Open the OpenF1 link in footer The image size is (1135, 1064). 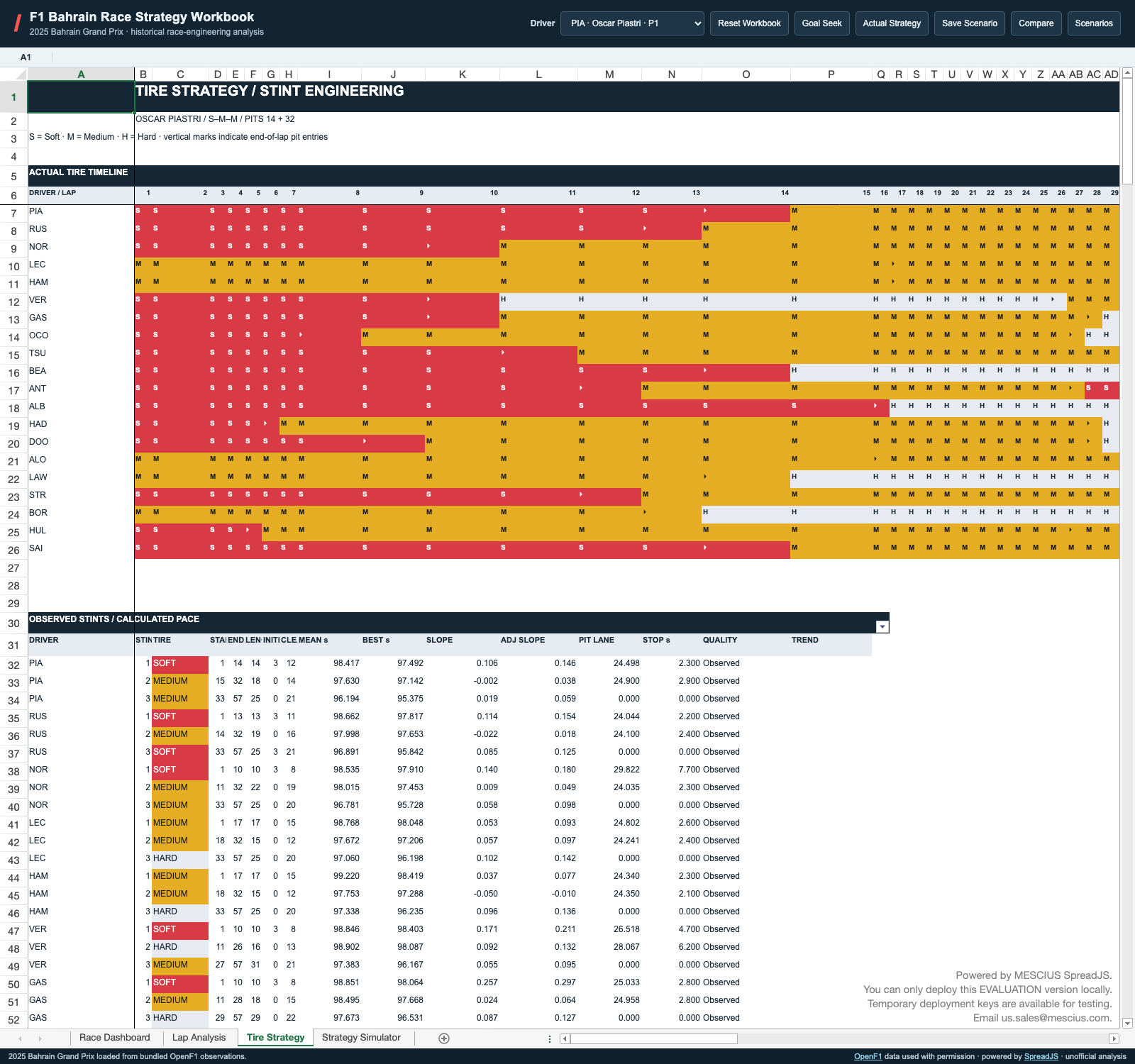868,1056
